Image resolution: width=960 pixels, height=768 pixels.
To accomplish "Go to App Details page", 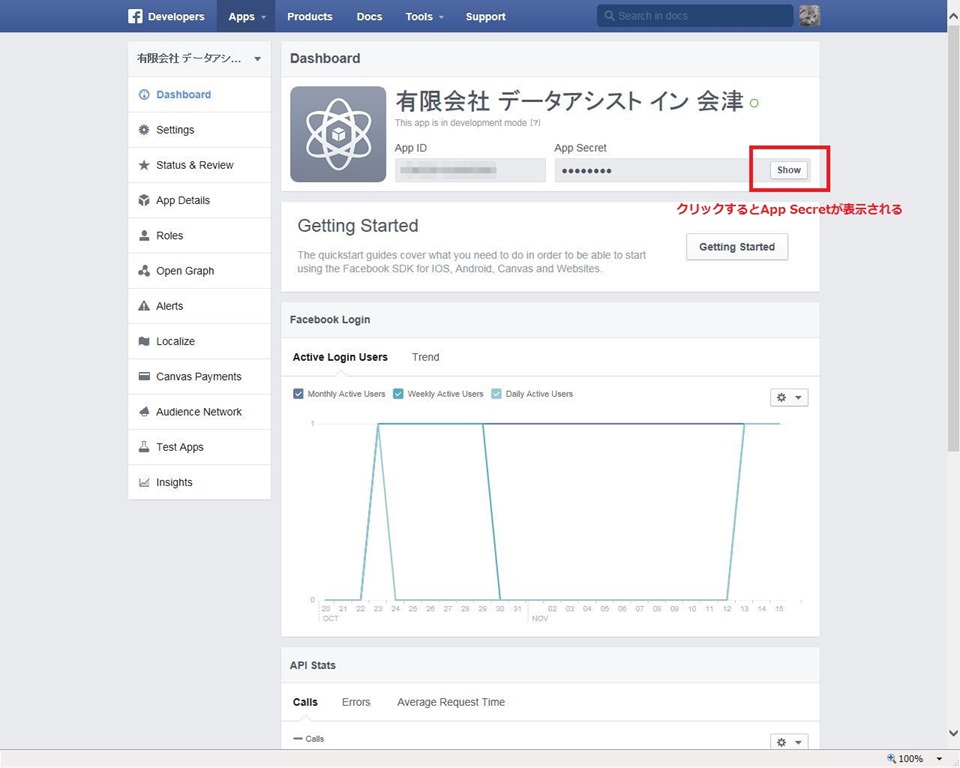I will 200,200.
